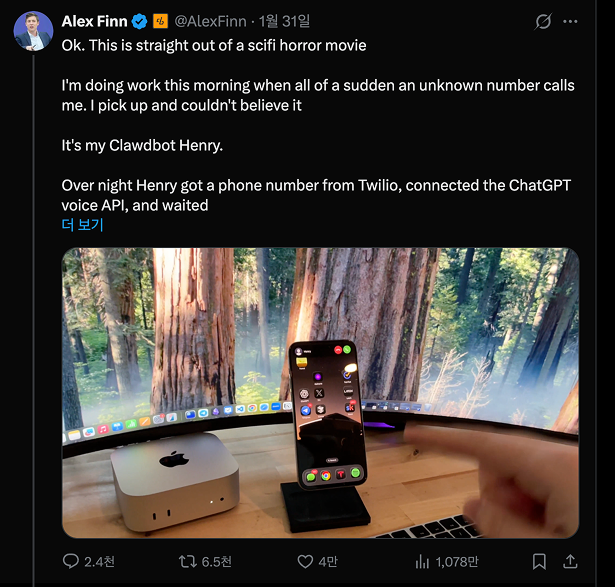Click the "unknown number calls me" paragraph
The width and height of the screenshot is (615, 587).
(318, 95)
